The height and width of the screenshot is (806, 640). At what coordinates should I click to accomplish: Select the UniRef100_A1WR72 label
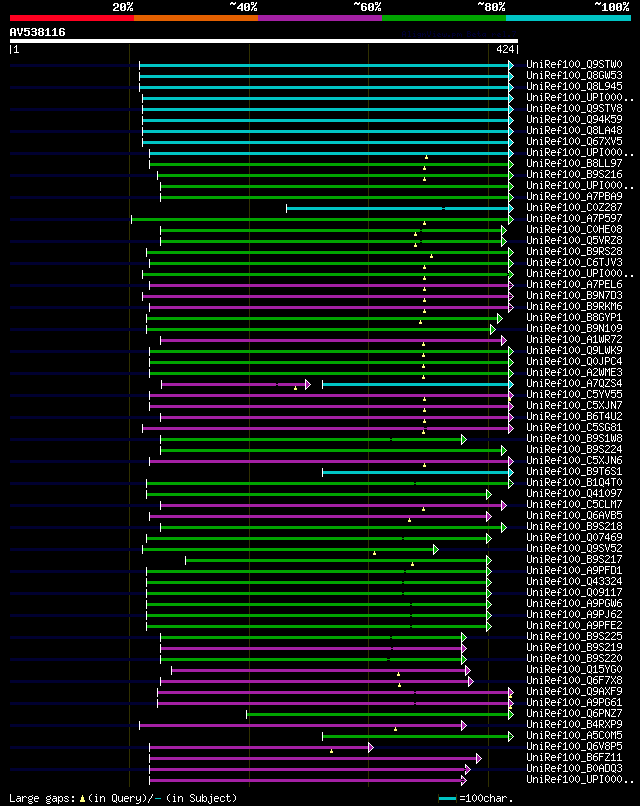click(x=574, y=340)
